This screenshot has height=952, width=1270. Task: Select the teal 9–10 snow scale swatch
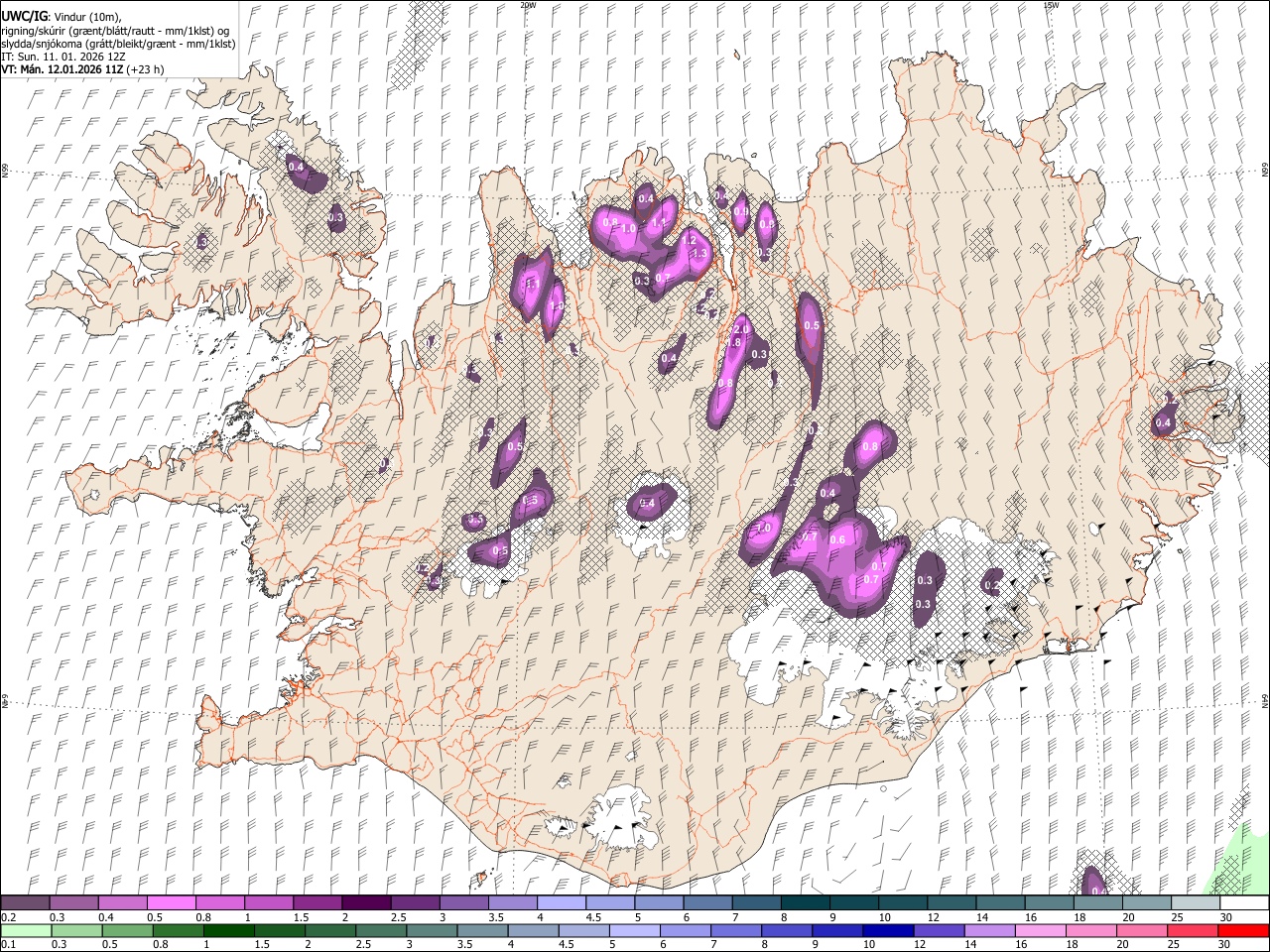coord(853,902)
